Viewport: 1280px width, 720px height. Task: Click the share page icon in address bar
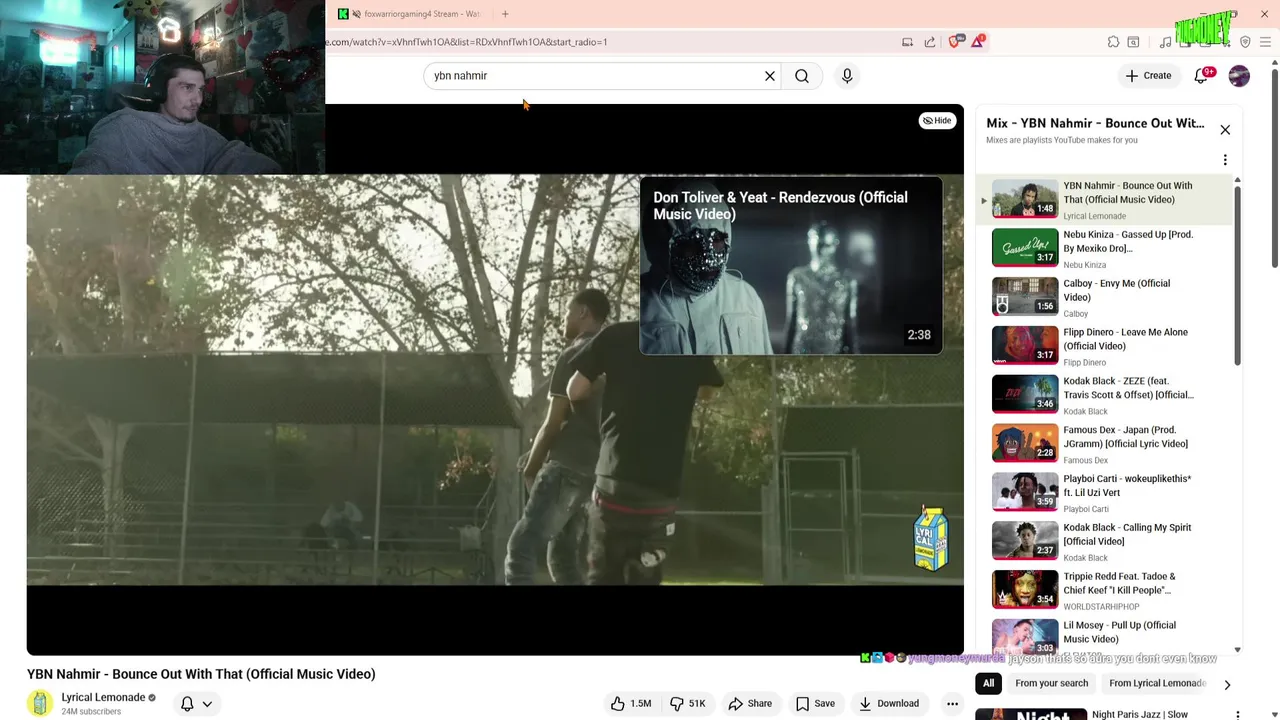pyautogui.click(x=930, y=42)
